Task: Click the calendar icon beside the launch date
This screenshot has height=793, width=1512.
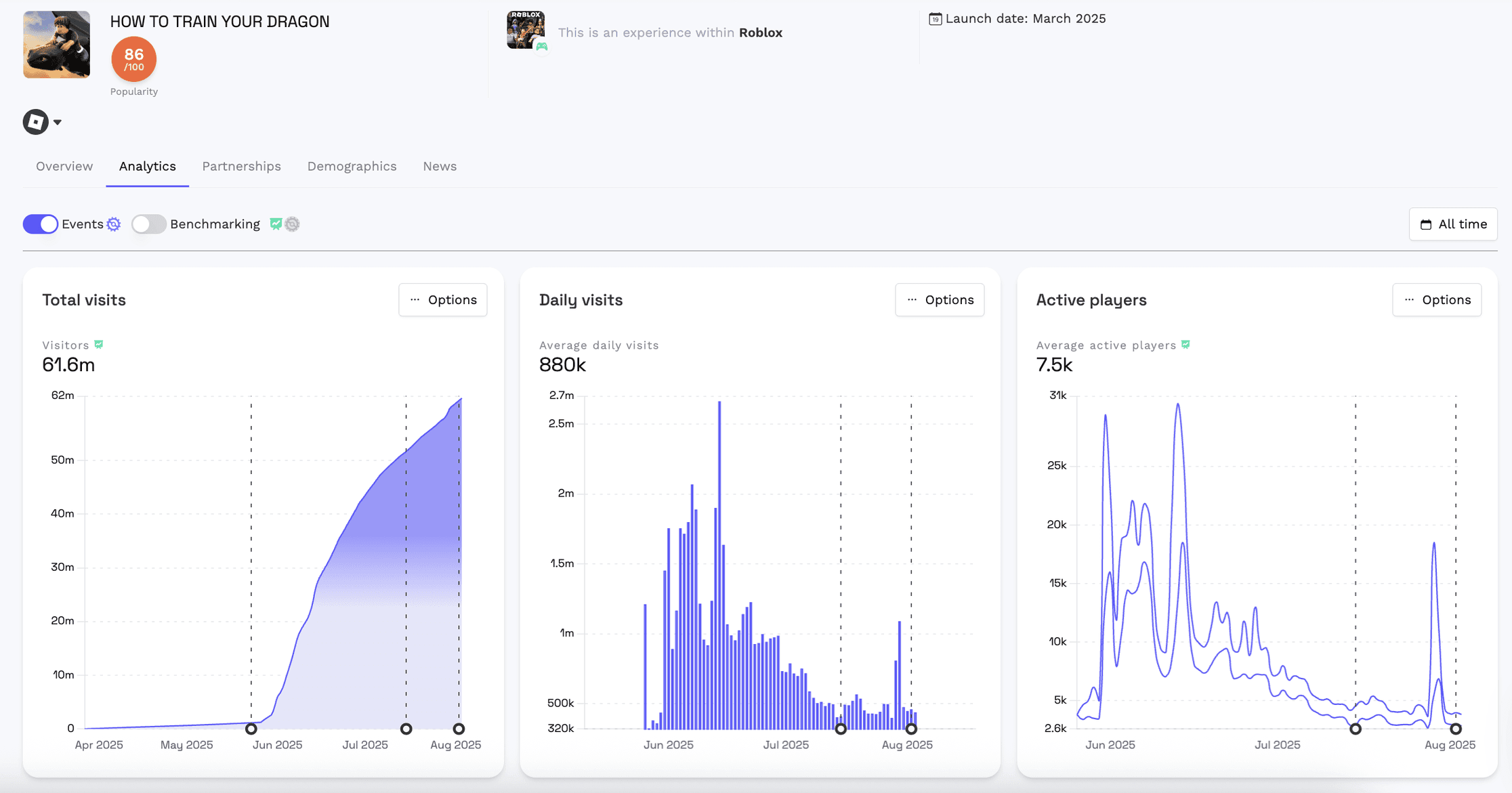Action: tap(936, 20)
